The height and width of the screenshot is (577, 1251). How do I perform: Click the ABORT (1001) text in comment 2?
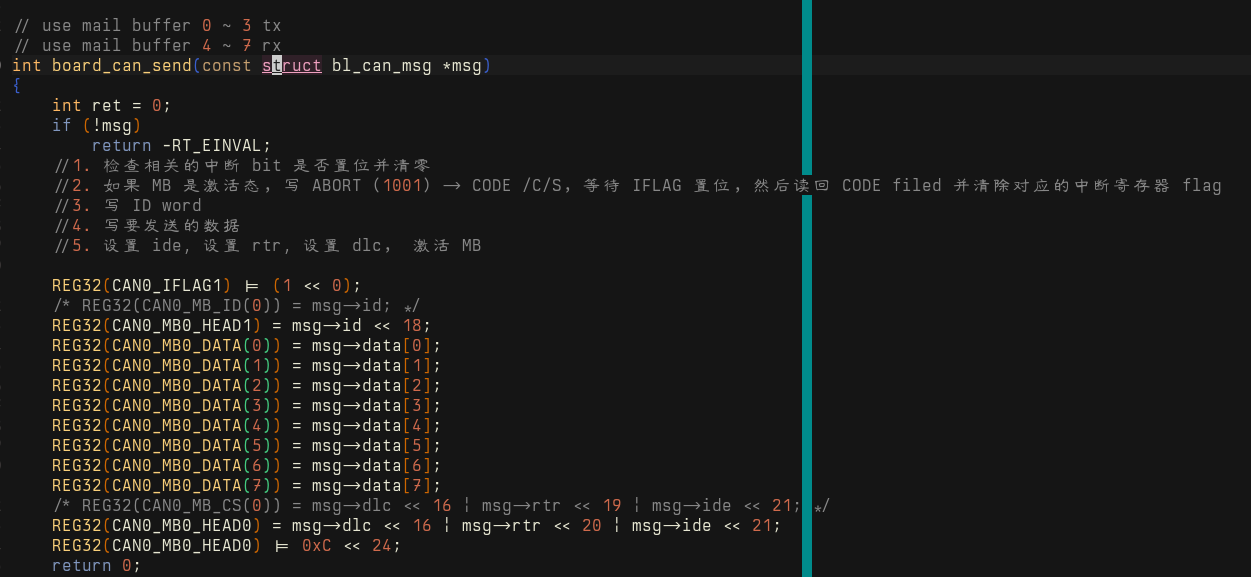(371, 186)
